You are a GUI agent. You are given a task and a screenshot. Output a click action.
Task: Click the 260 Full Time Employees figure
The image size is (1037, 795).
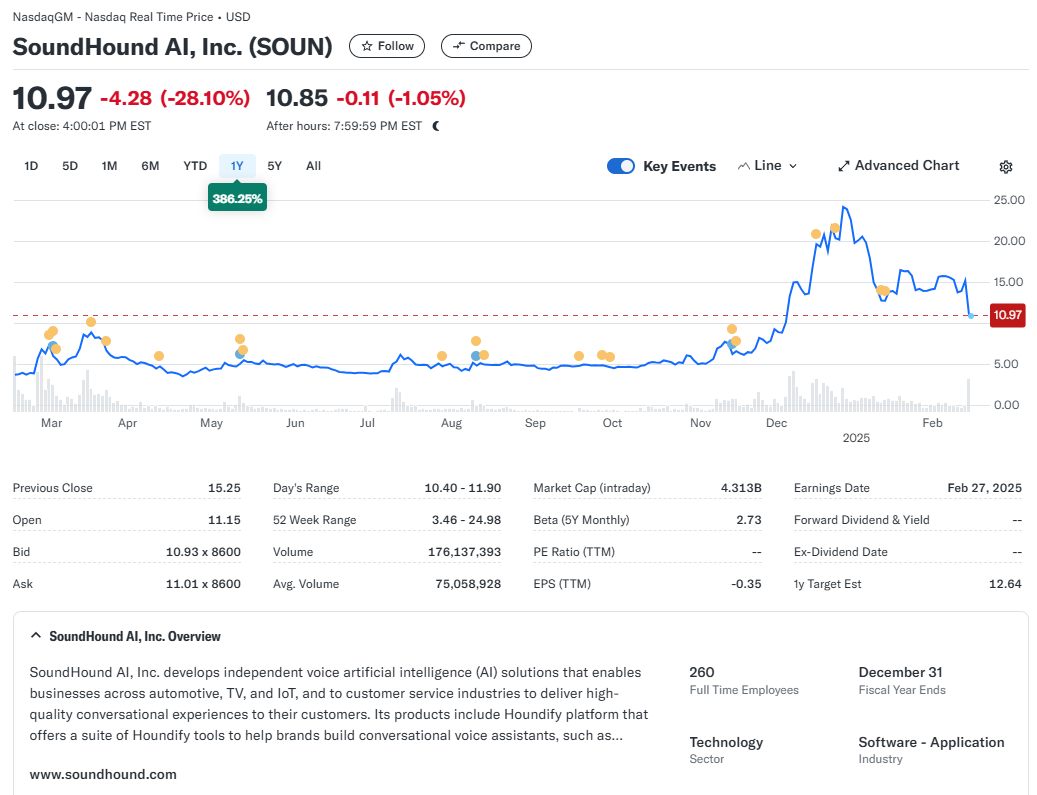click(x=702, y=672)
